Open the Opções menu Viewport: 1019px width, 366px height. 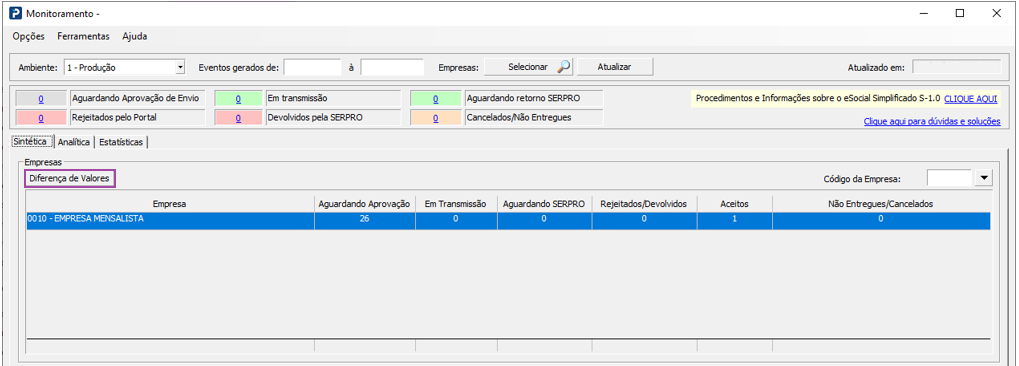(29, 36)
